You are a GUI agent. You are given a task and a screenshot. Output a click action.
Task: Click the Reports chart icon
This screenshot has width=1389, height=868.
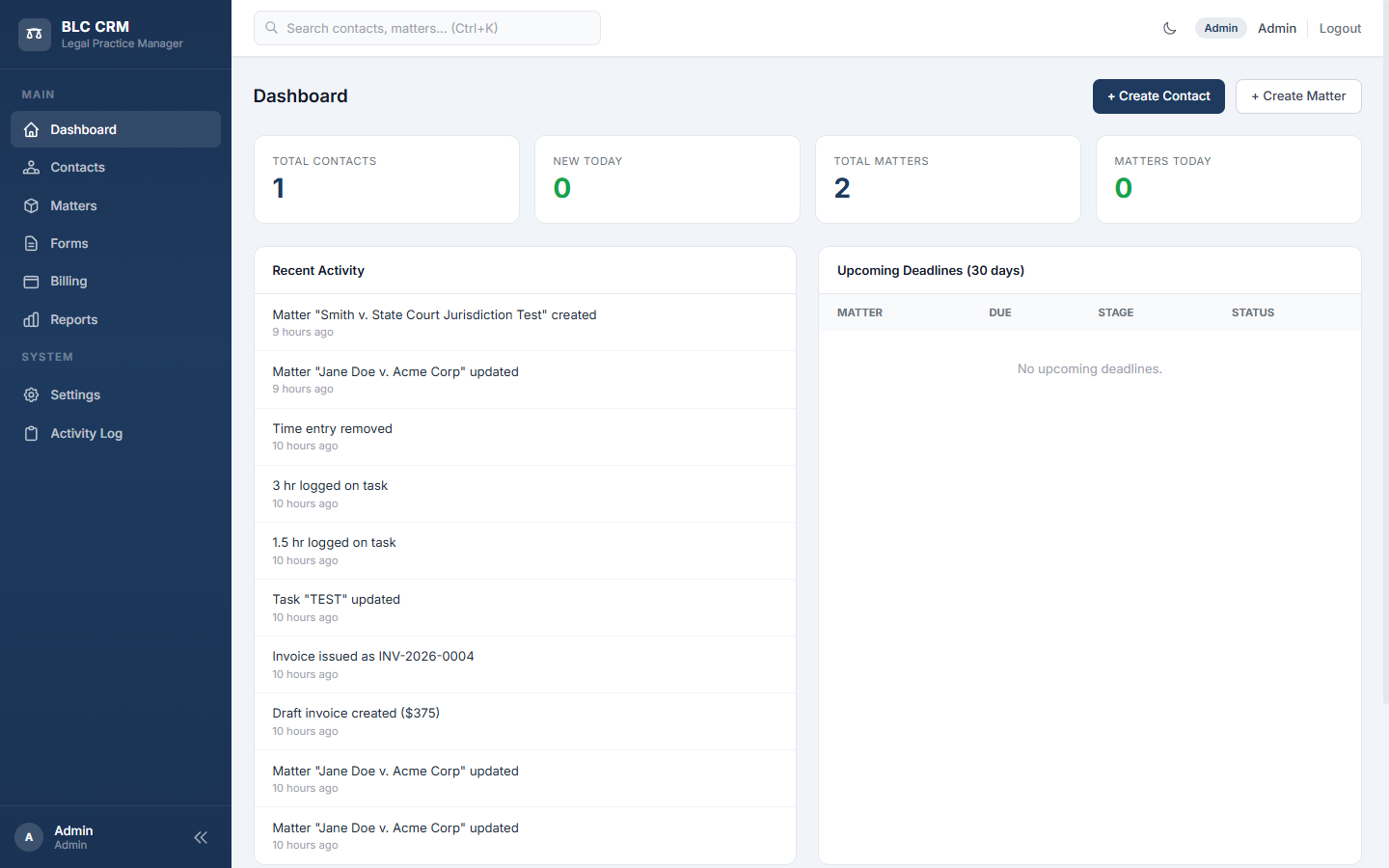coord(32,320)
